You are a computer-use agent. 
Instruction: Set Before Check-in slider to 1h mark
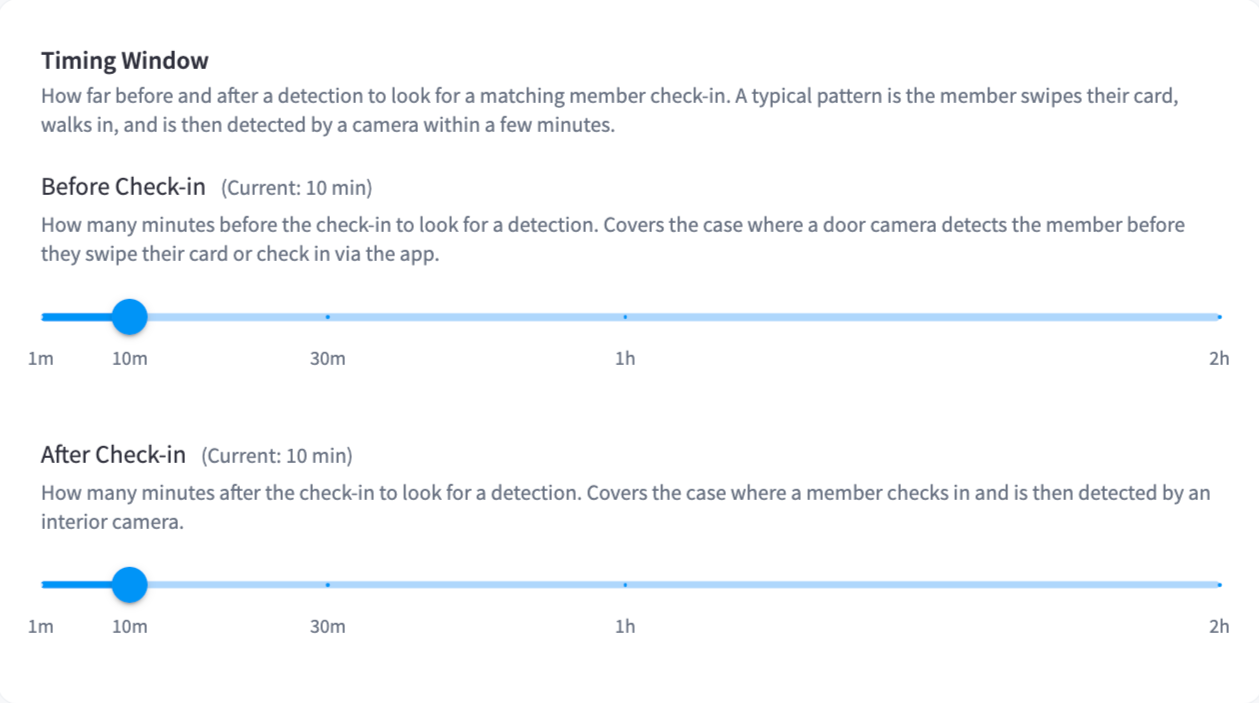click(625, 317)
